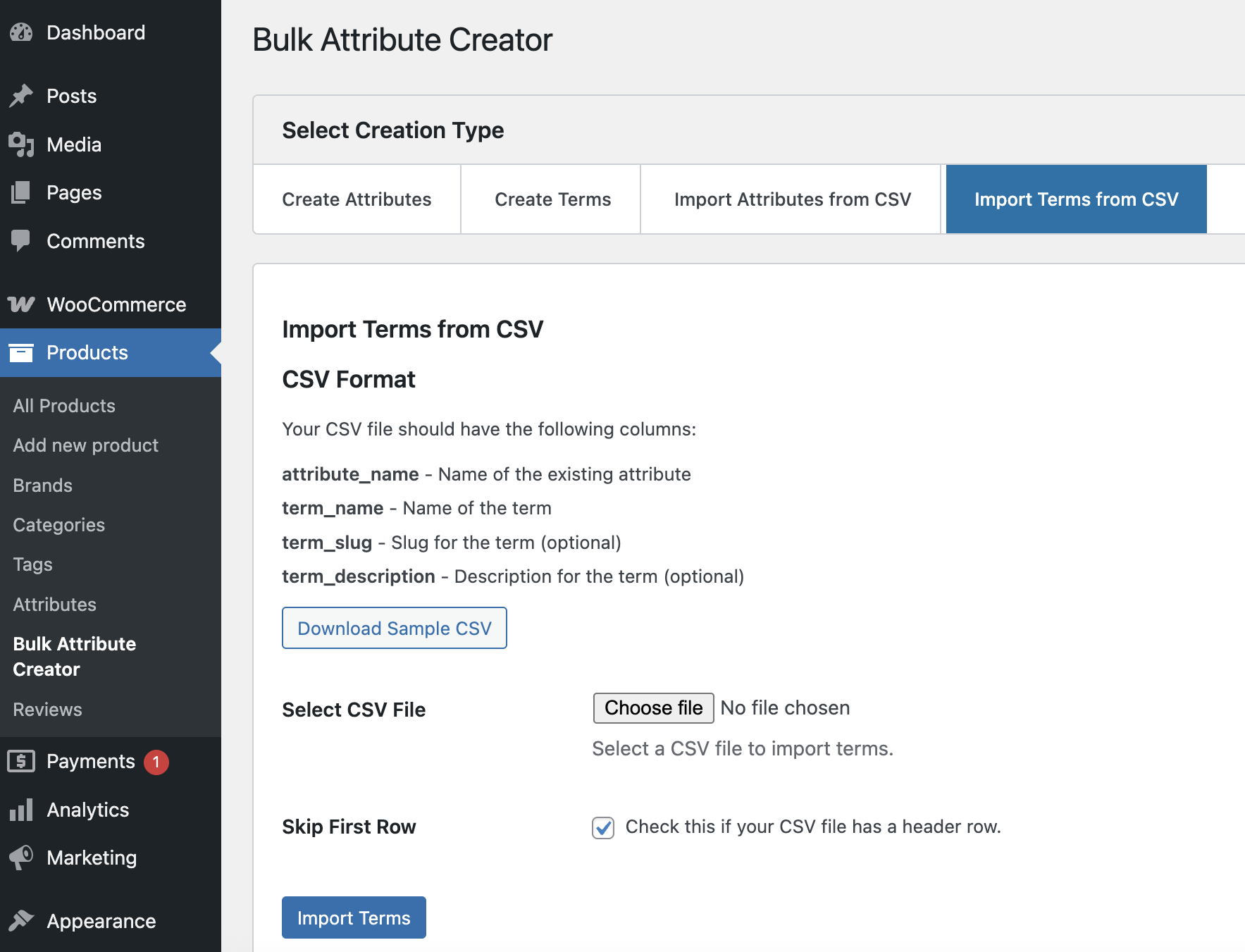Click the 'Select CSV File' label
1245x952 pixels.
[354, 710]
